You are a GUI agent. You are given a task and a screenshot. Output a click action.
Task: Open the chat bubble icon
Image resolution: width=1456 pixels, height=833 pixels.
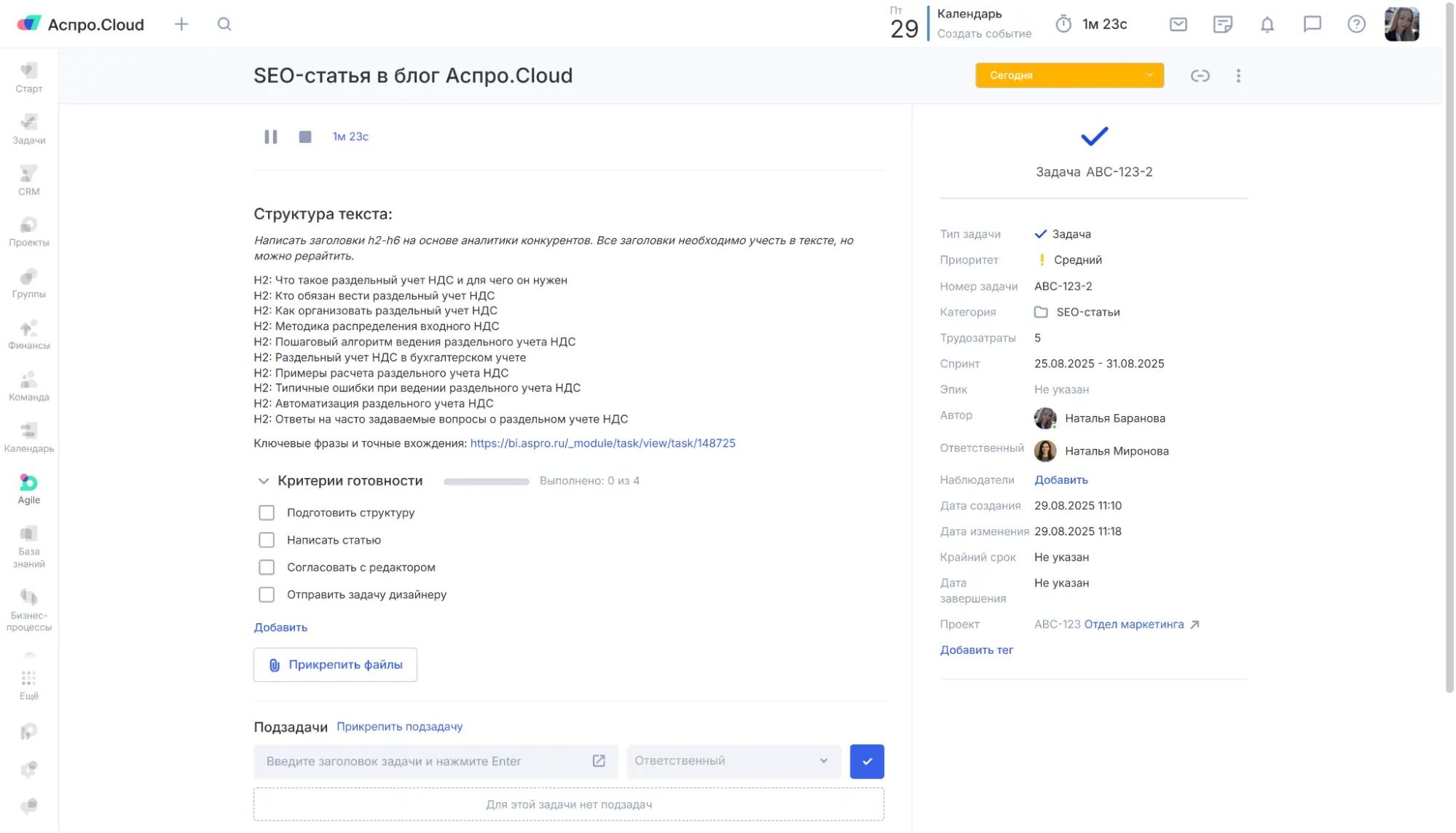pos(1312,24)
